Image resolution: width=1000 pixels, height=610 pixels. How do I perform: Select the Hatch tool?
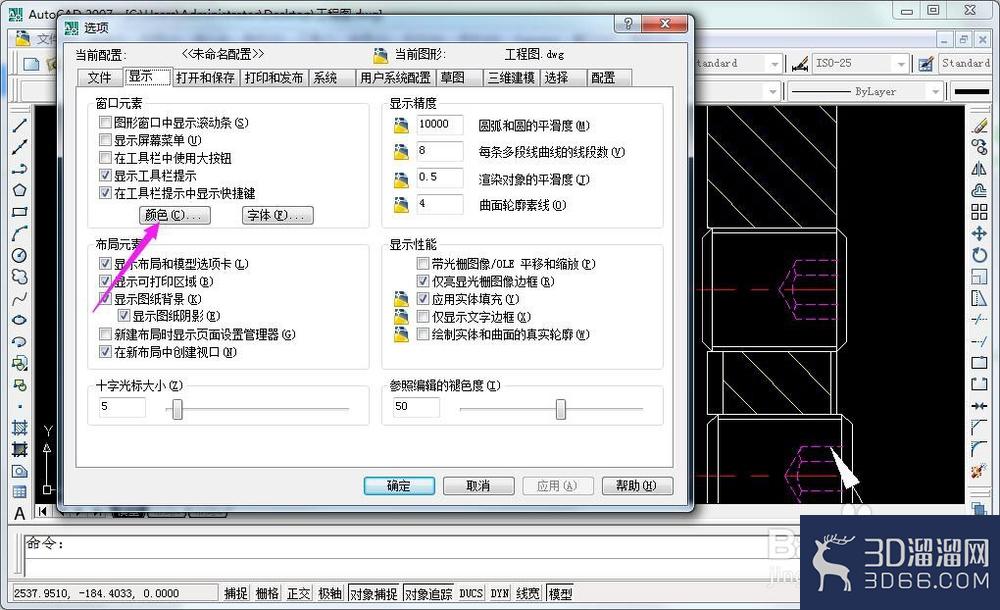[x=20, y=428]
